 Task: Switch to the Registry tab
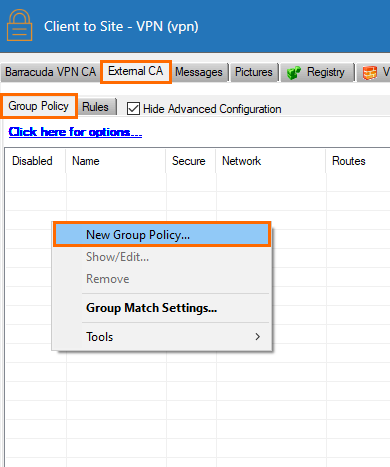click(317, 72)
